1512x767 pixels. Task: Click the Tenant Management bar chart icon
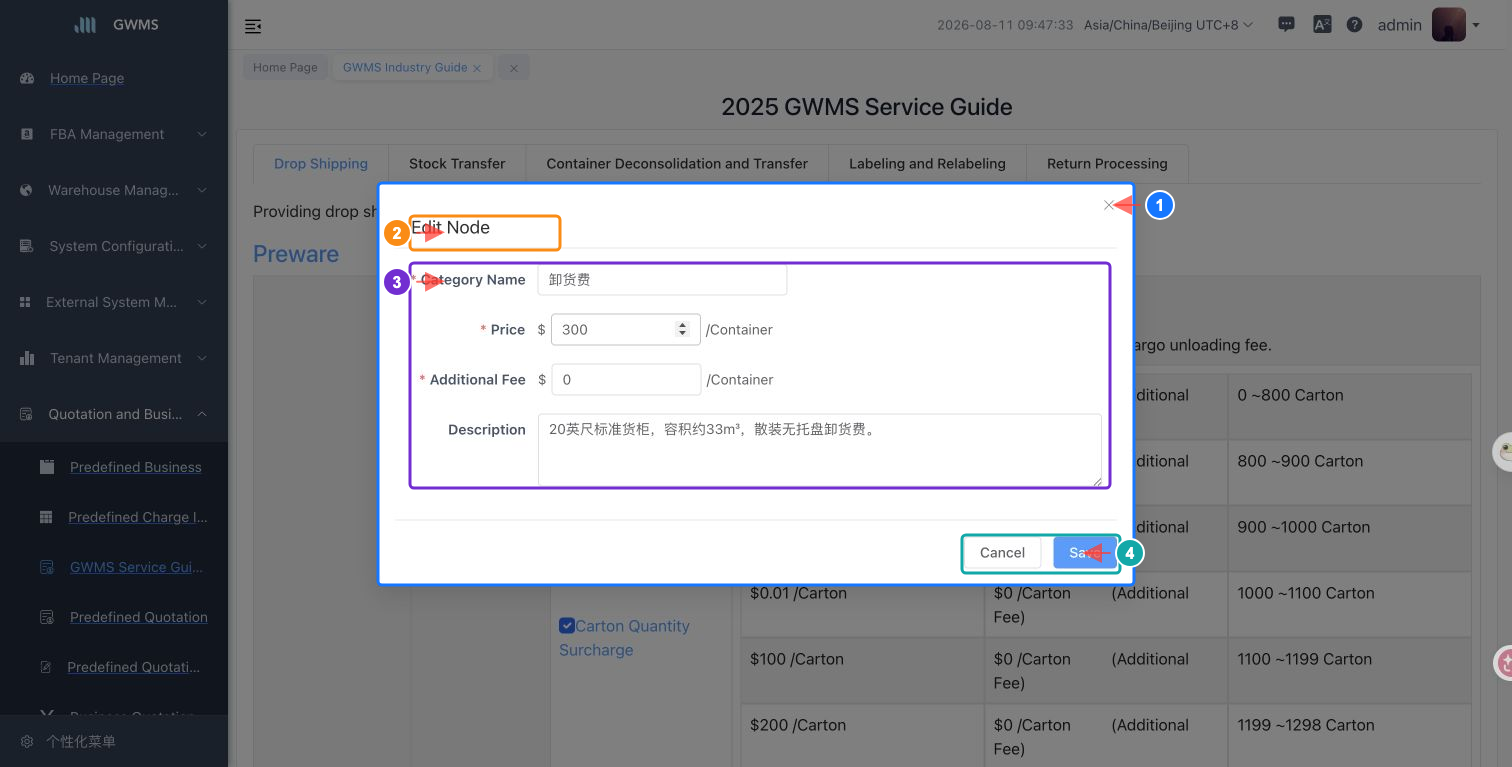[27, 358]
